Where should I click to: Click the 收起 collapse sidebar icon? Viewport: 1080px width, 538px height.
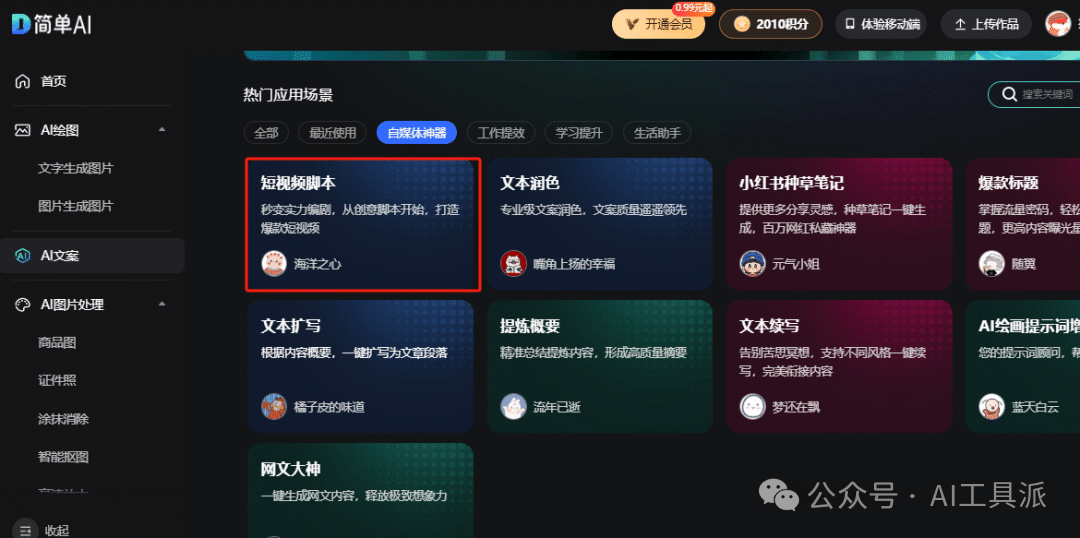point(25,530)
